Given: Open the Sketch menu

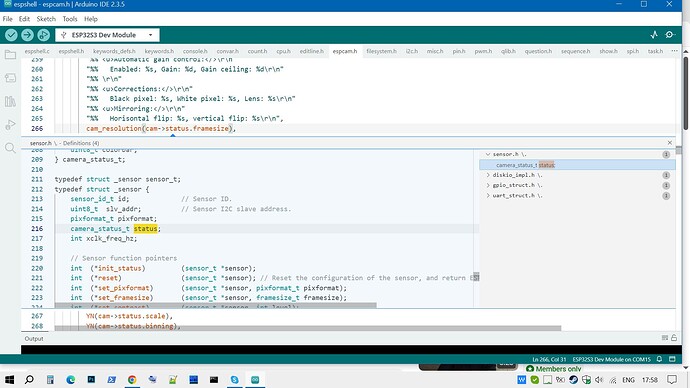Looking at the screenshot, I should 46,19.
